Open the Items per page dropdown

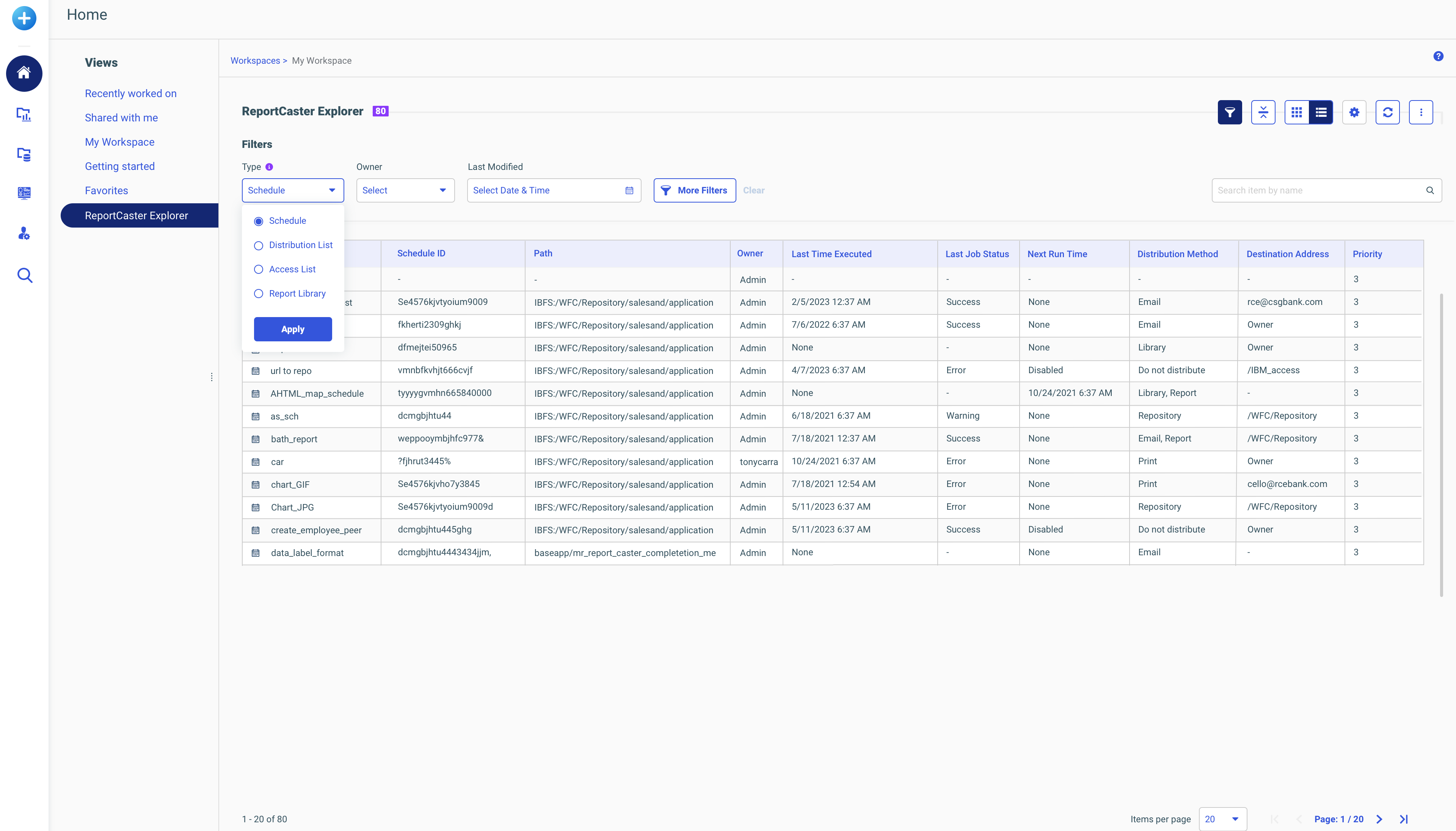click(1223, 819)
